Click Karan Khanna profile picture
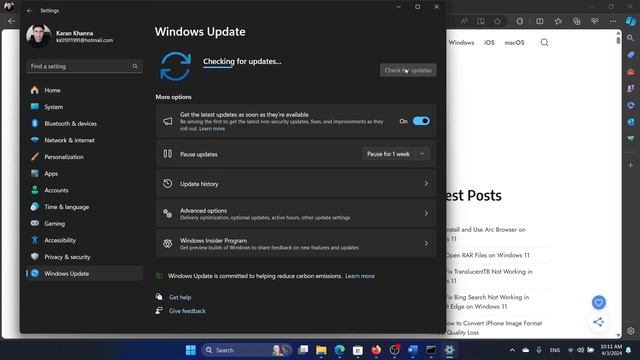Screen dimensions: 640x360 39,36
